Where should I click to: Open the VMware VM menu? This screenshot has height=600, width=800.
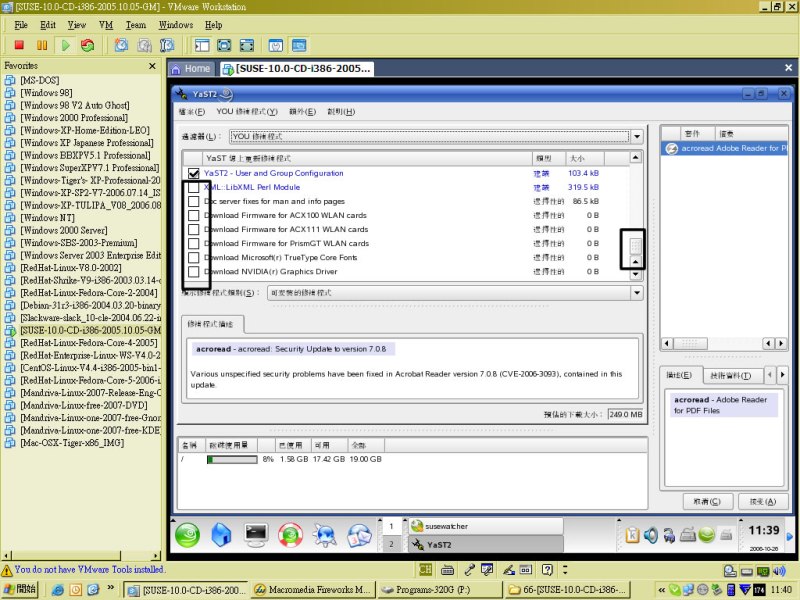106,25
